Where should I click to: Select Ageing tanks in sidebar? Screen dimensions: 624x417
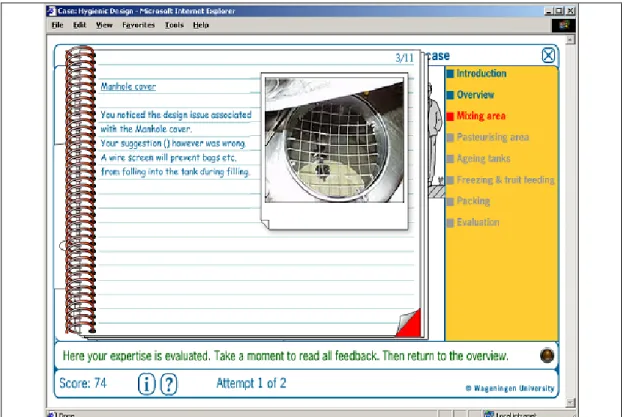(x=483, y=159)
